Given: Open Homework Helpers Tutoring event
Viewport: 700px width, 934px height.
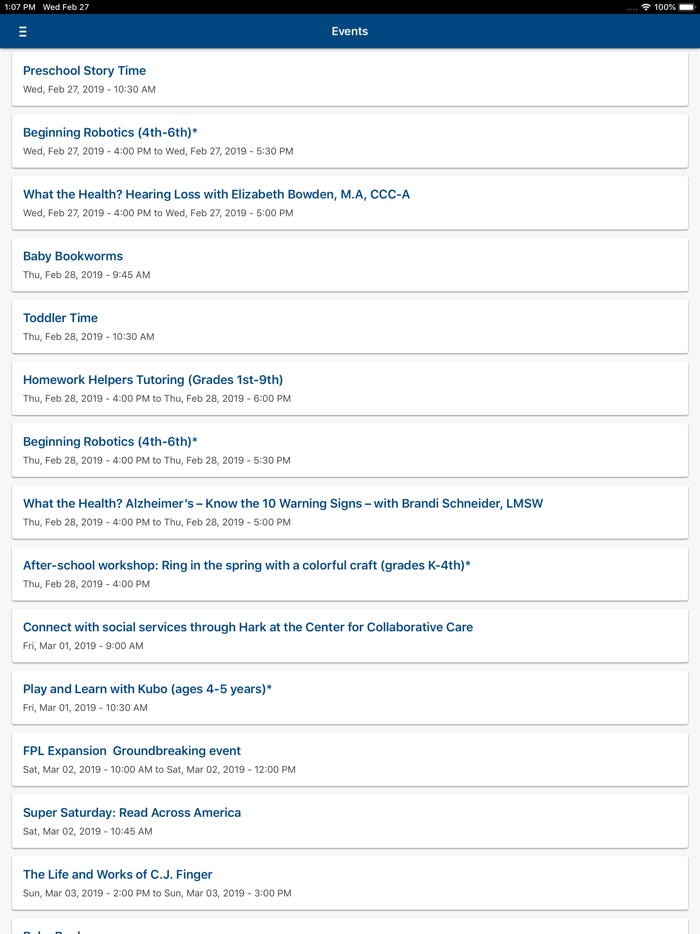Looking at the screenshot, I should (350, 388).
